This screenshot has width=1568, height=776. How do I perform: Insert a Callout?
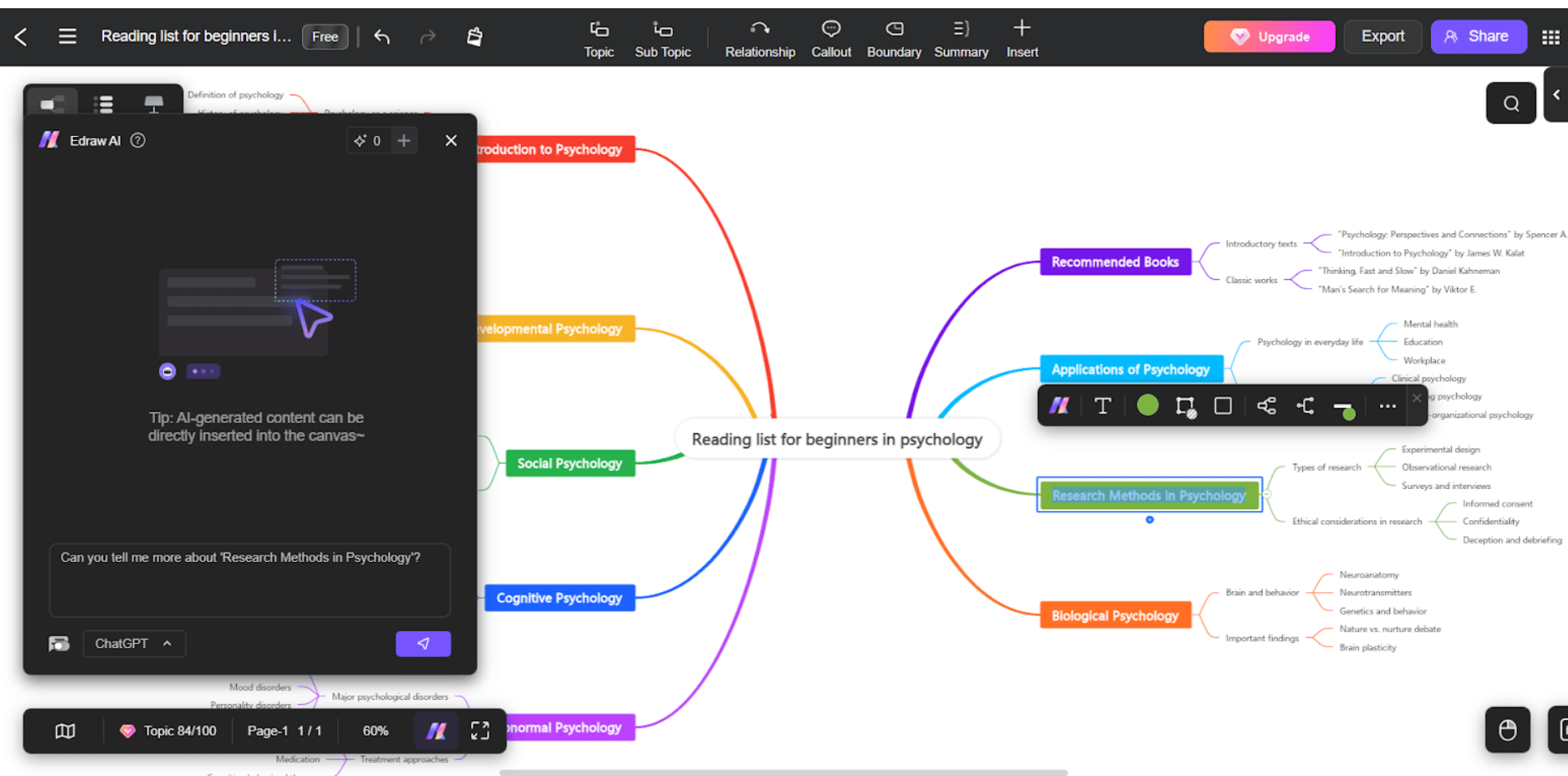click(830, 37)
